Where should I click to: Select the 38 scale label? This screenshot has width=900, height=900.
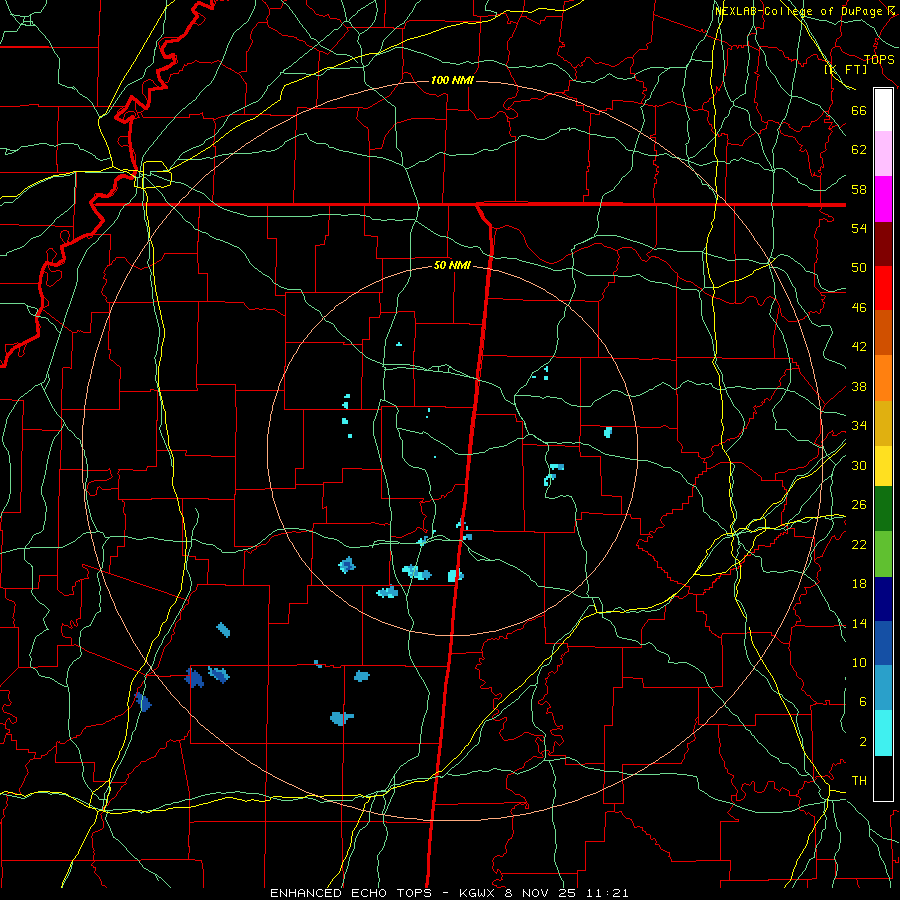tap(859, 386)
